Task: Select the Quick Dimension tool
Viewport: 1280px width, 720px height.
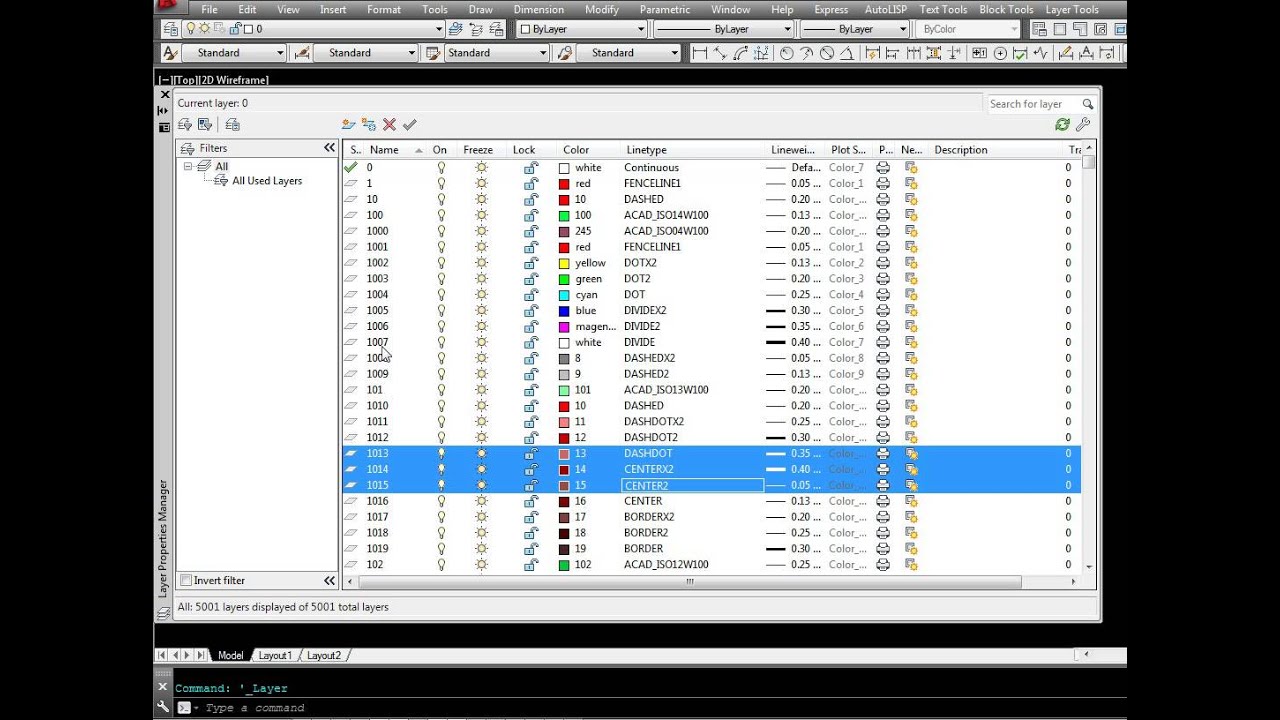Action: [874, 53]
